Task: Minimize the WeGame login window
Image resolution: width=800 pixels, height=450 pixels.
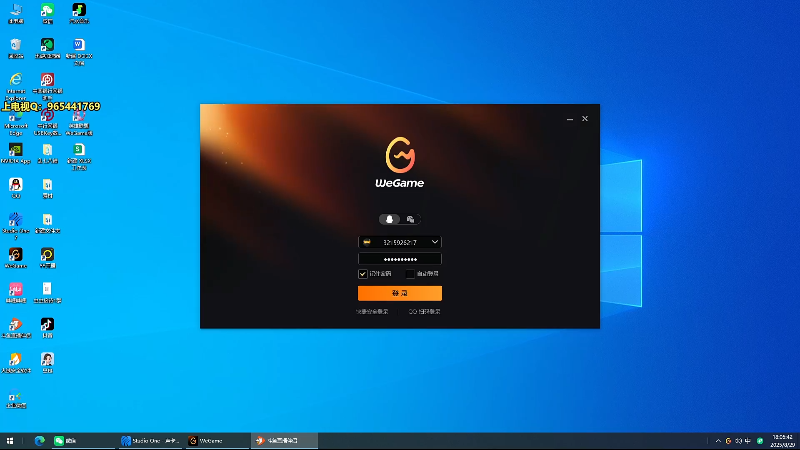Action: (x=570, y=119)
